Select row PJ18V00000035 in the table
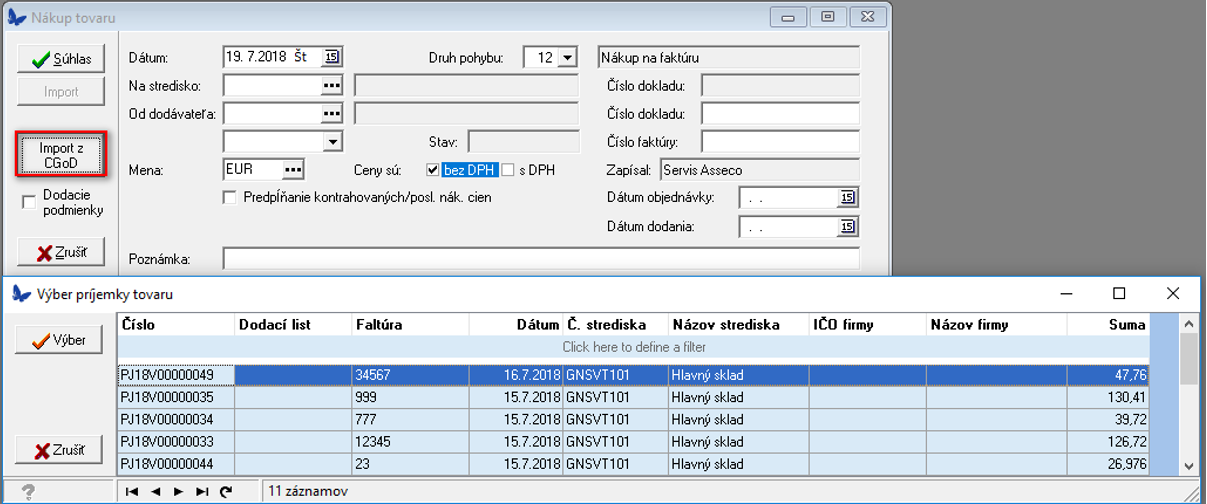1207x504 pixels. [176, 397]
